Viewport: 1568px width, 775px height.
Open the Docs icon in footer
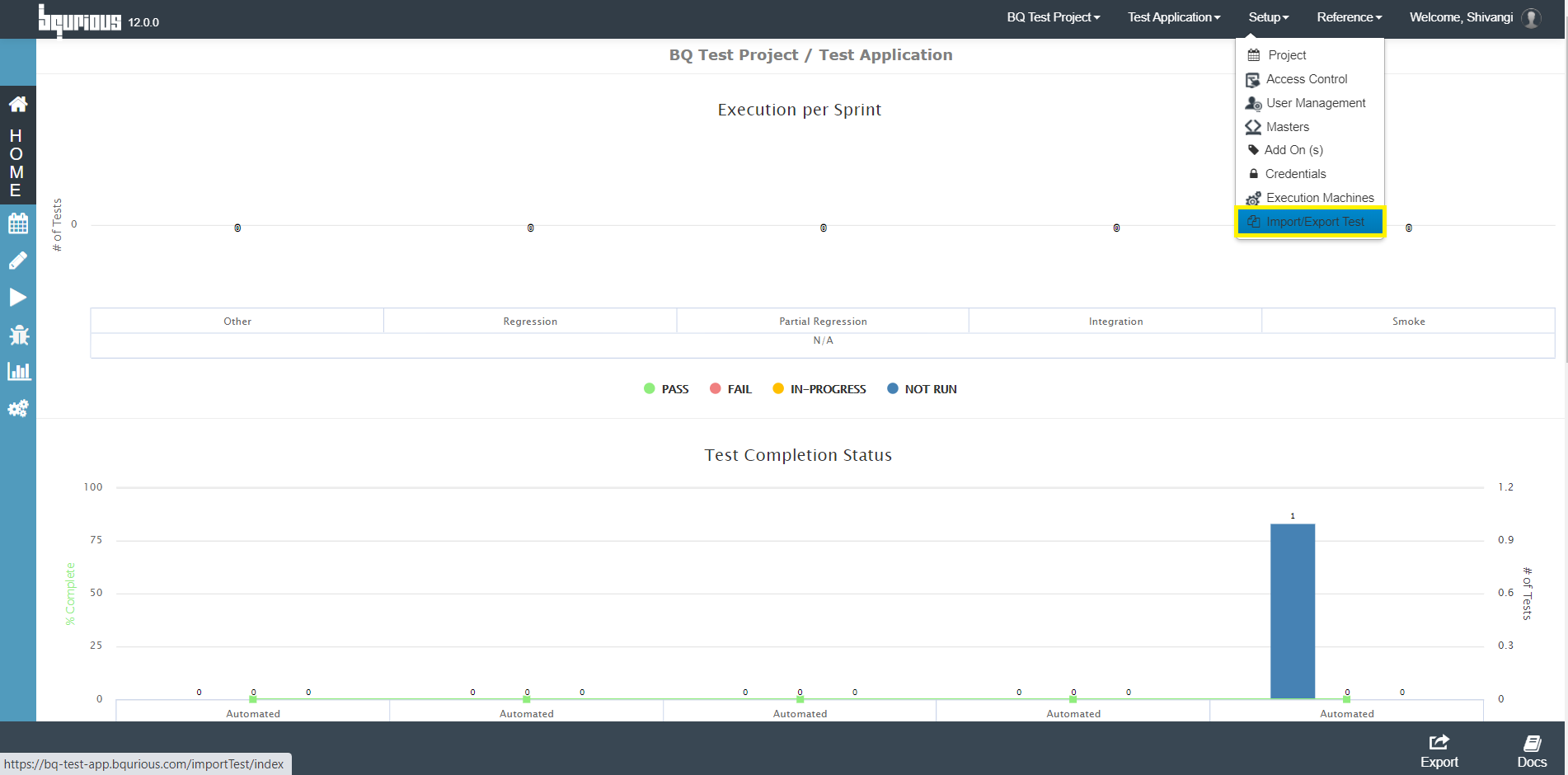[1532, 751]
